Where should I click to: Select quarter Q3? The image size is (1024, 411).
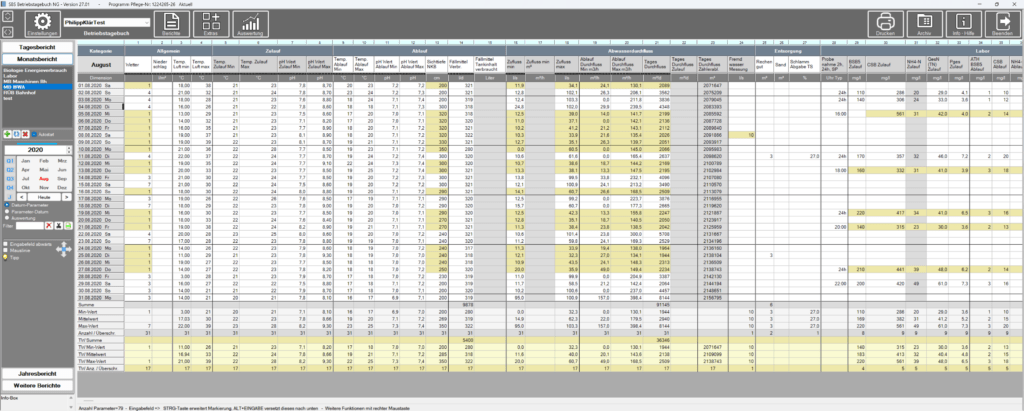(9, 178)
